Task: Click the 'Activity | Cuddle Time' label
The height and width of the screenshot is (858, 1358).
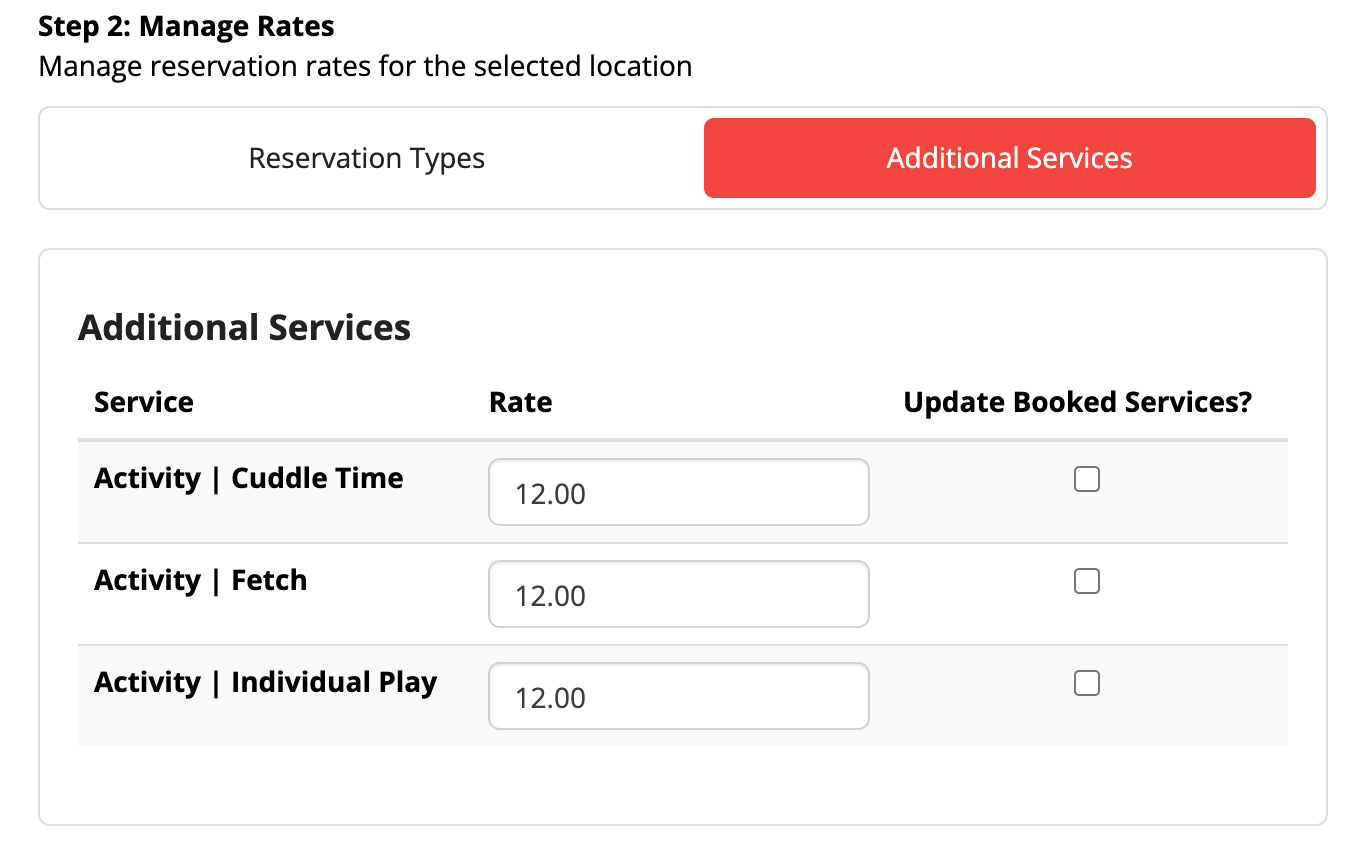Action: (x=249, y=478)
